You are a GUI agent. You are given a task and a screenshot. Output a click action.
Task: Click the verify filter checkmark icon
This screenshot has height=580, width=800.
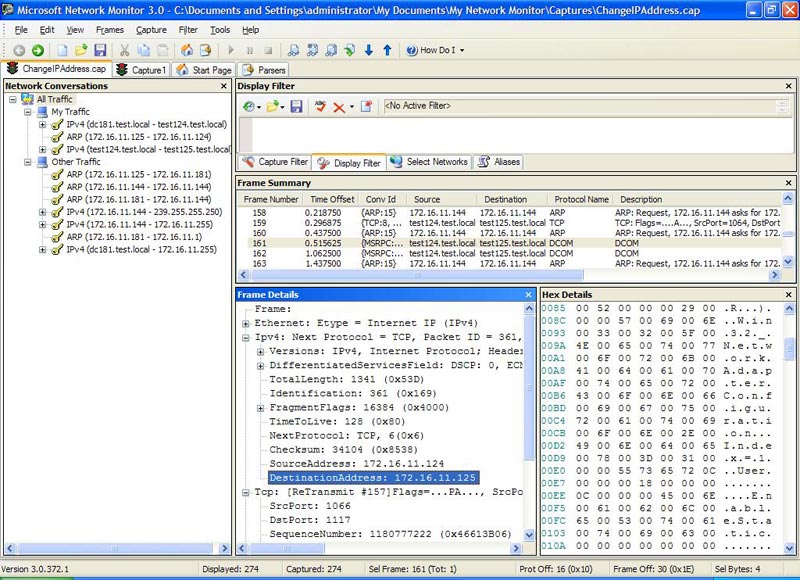pos(320,106)
